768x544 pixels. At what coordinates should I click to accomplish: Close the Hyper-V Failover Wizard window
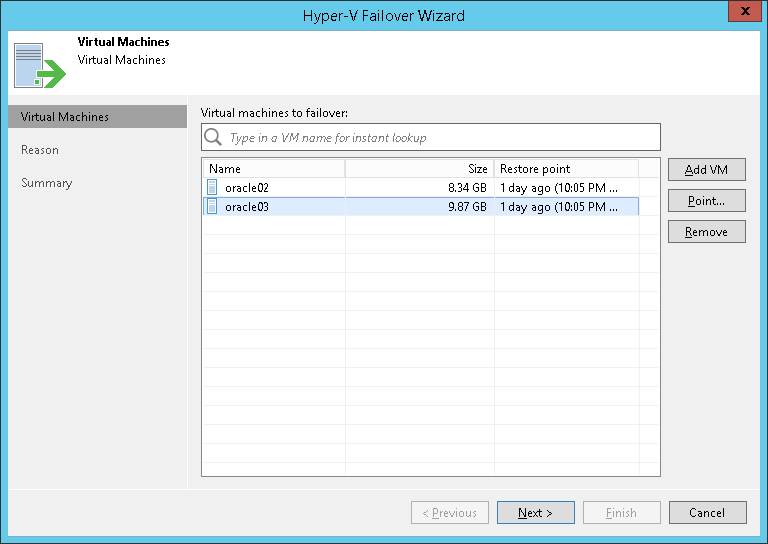pos(741,14)
